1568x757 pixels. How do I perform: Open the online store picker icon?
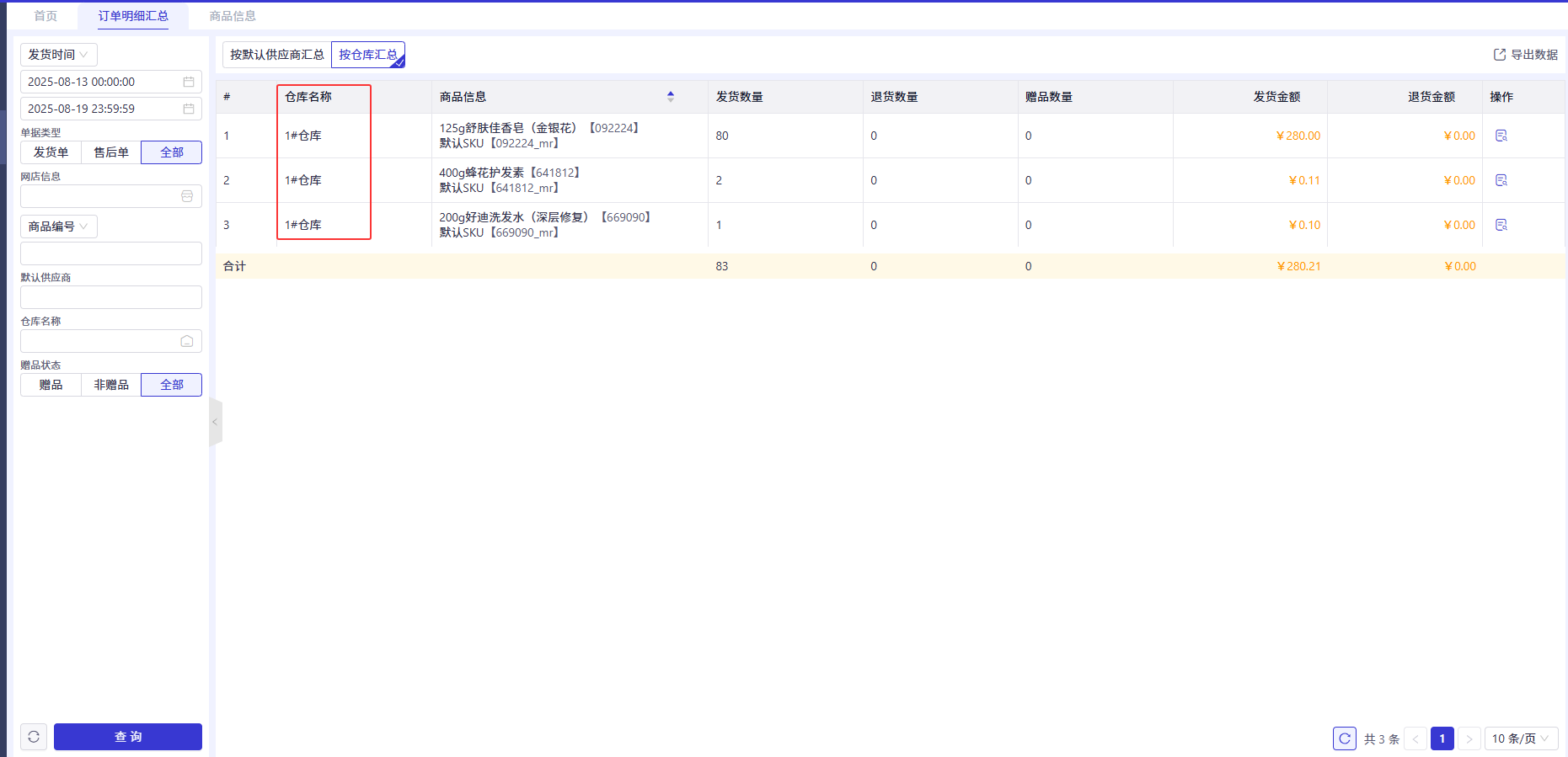(187, 196)
